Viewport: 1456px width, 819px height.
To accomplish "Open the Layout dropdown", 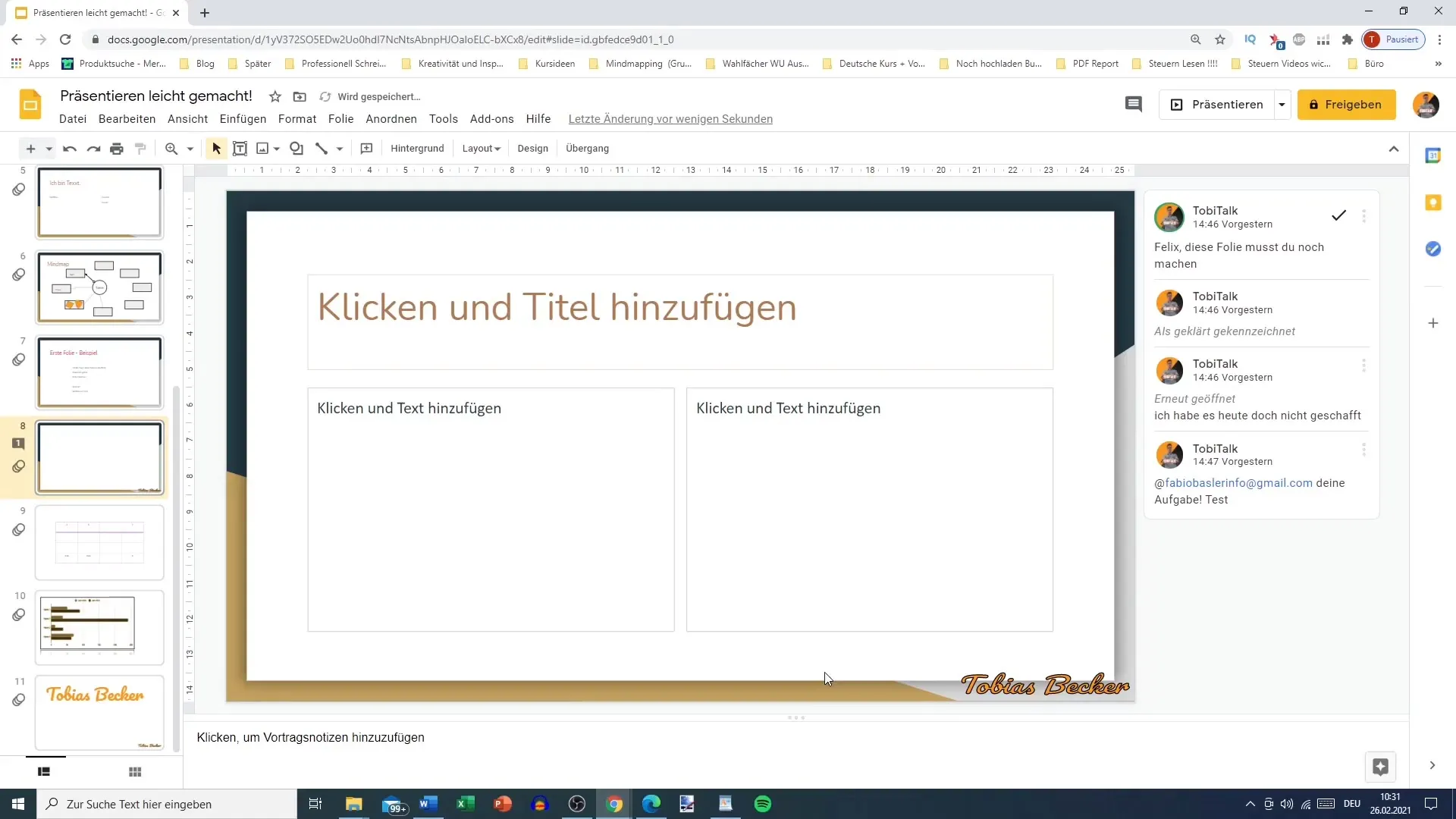I will (x=482, y=149).
